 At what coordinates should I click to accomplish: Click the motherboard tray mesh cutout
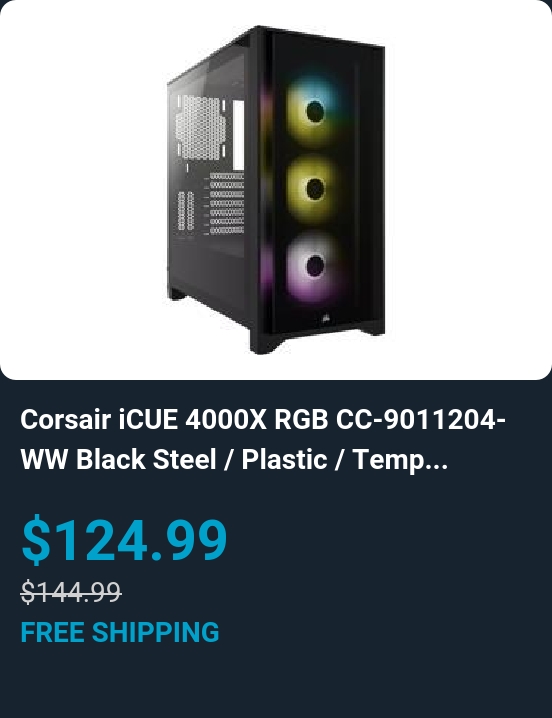[x=201, y=127]
